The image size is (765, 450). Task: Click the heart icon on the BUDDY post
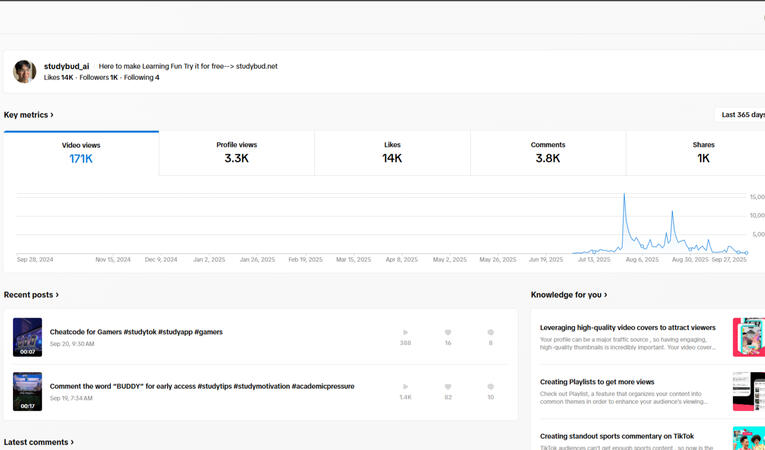448,386
